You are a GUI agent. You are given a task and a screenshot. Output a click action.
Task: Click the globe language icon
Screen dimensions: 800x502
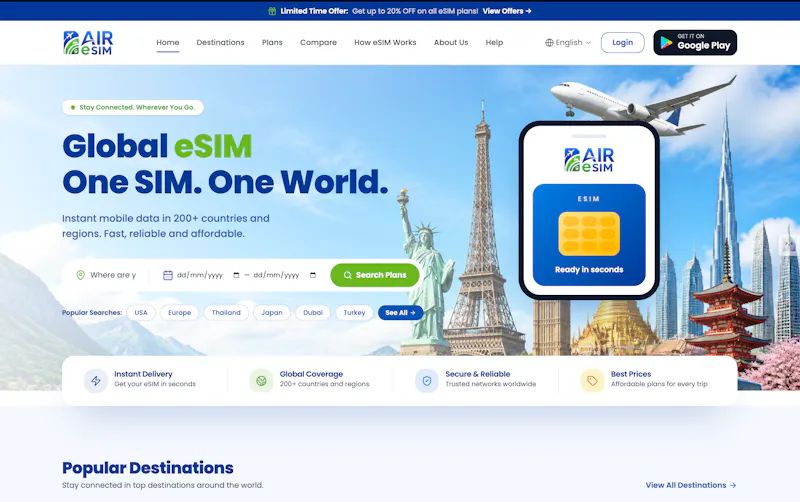pos(549,43)
